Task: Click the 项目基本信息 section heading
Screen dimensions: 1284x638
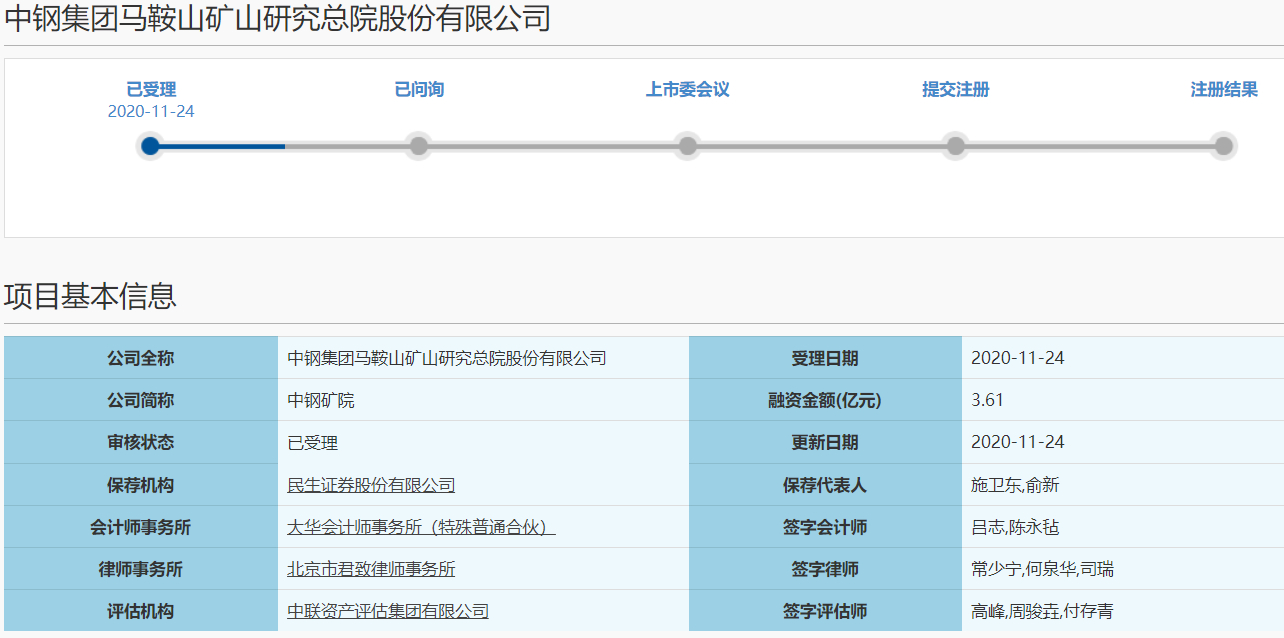Action: [91, 296]
